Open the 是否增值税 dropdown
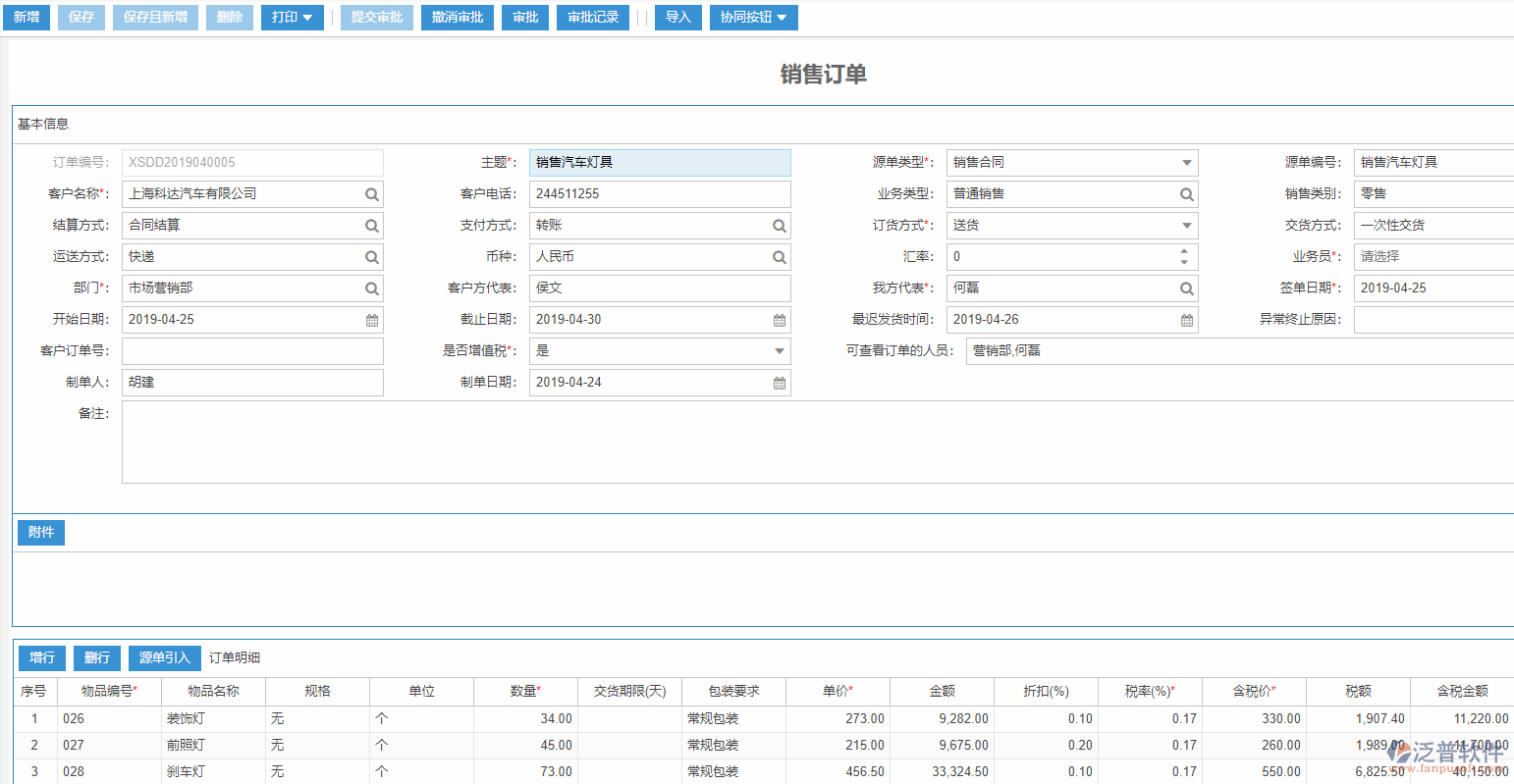Image resolution: width=1514 pixels, height=784 pixels. pos(780,351)
